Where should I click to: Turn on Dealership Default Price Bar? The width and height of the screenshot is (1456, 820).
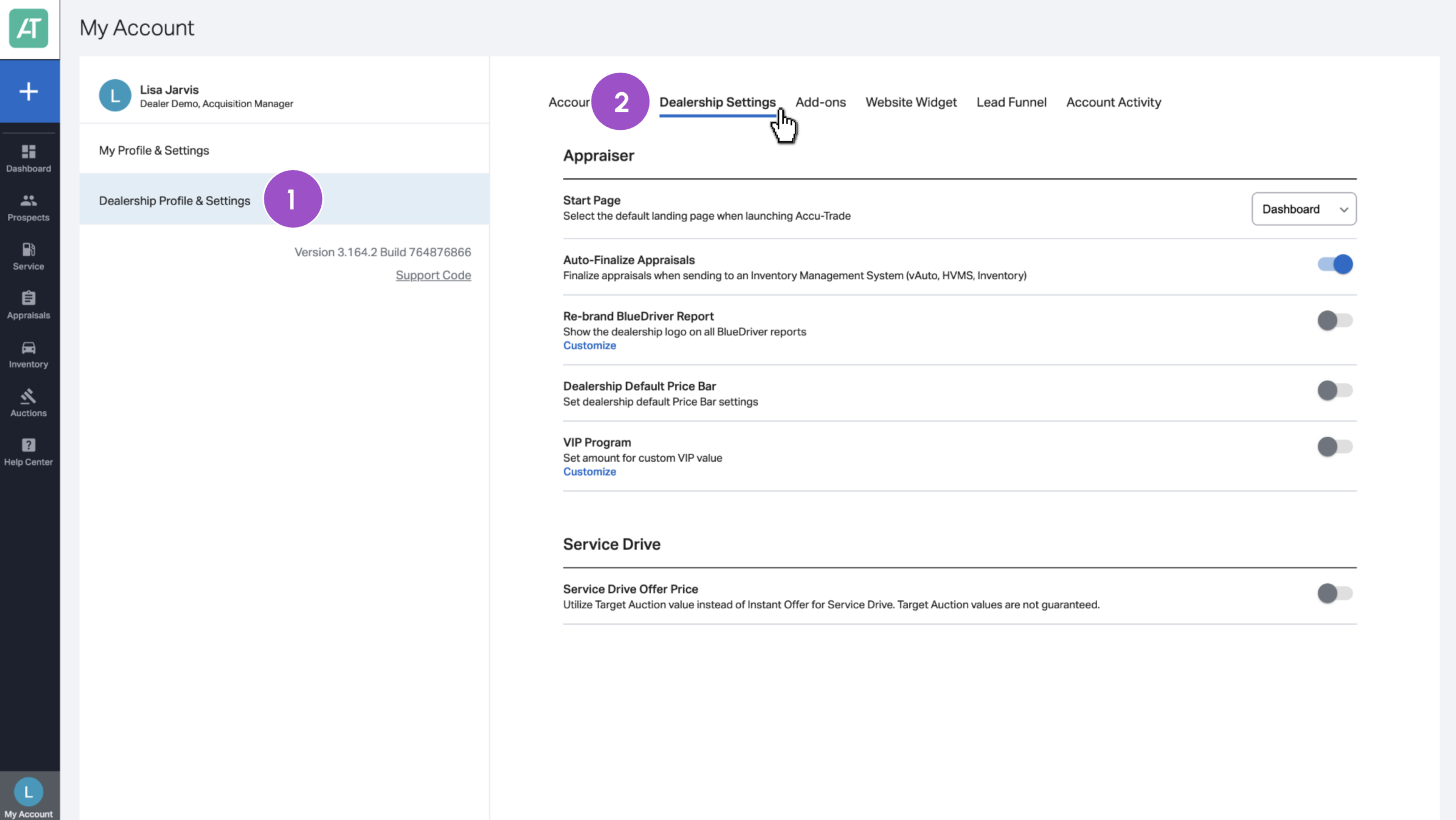pos(1335,390)
